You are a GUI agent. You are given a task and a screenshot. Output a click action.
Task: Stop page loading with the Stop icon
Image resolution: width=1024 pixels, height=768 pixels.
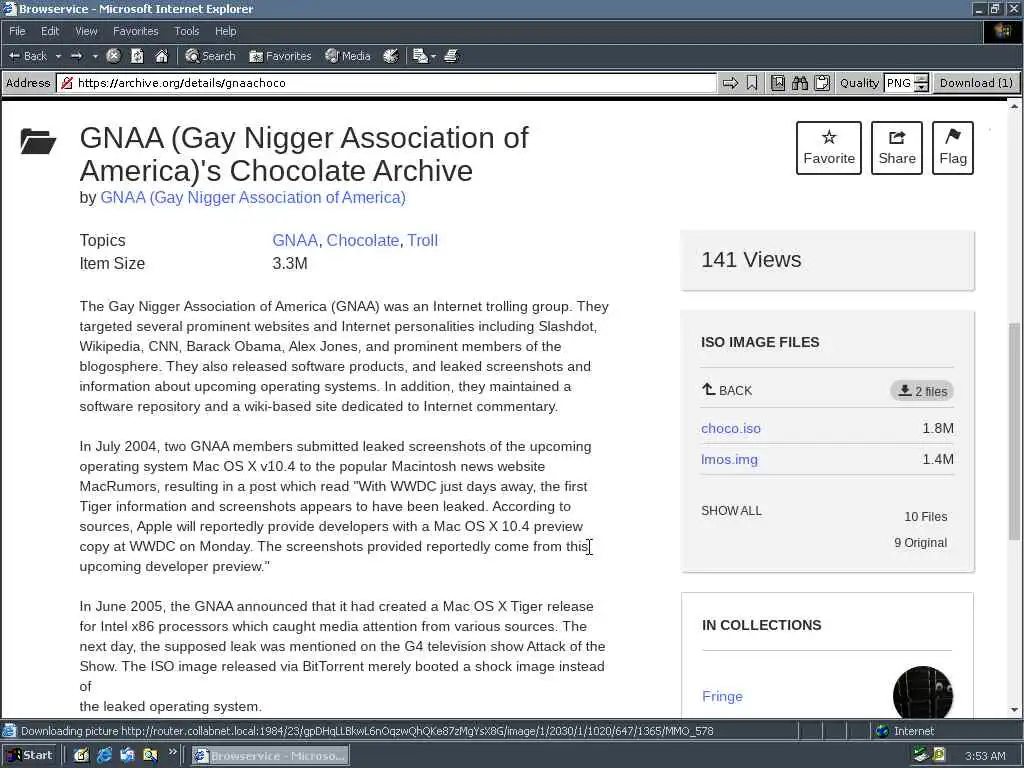[x=113, y=56]
